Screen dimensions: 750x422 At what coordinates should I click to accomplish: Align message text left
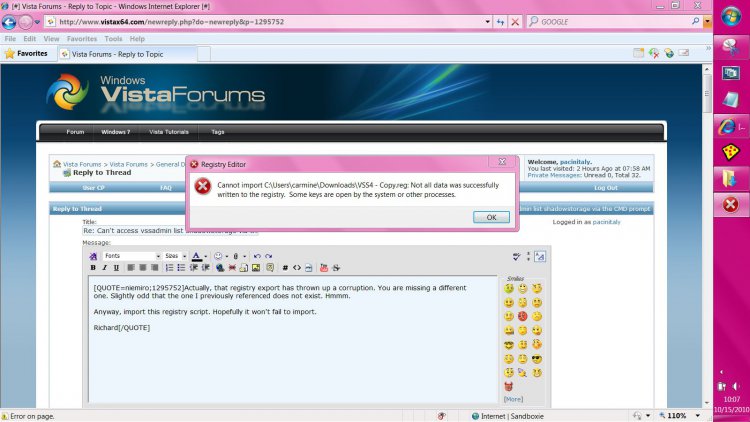(131, 268)
